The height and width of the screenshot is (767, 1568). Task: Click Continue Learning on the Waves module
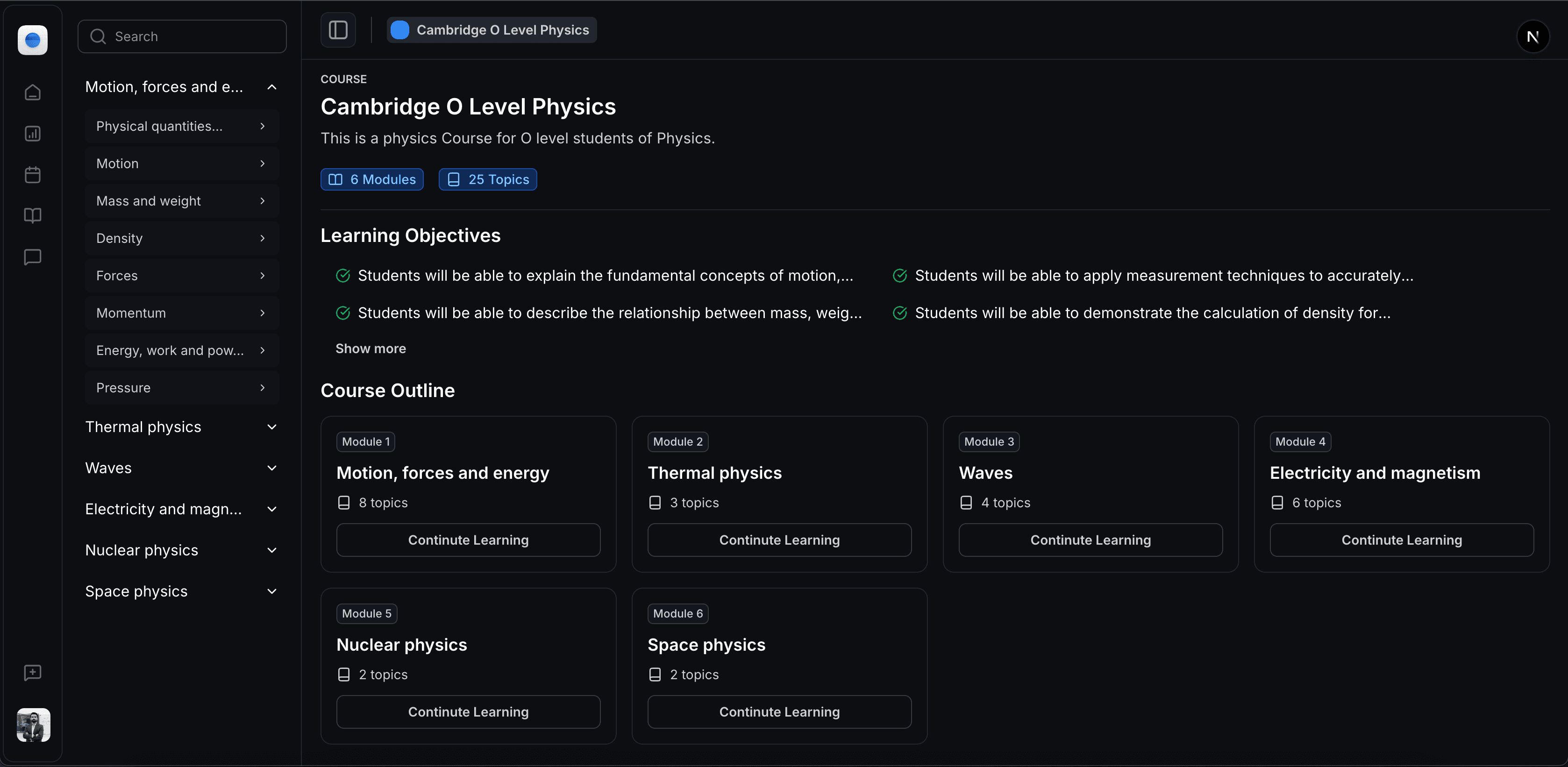[x=1090, y=540]
